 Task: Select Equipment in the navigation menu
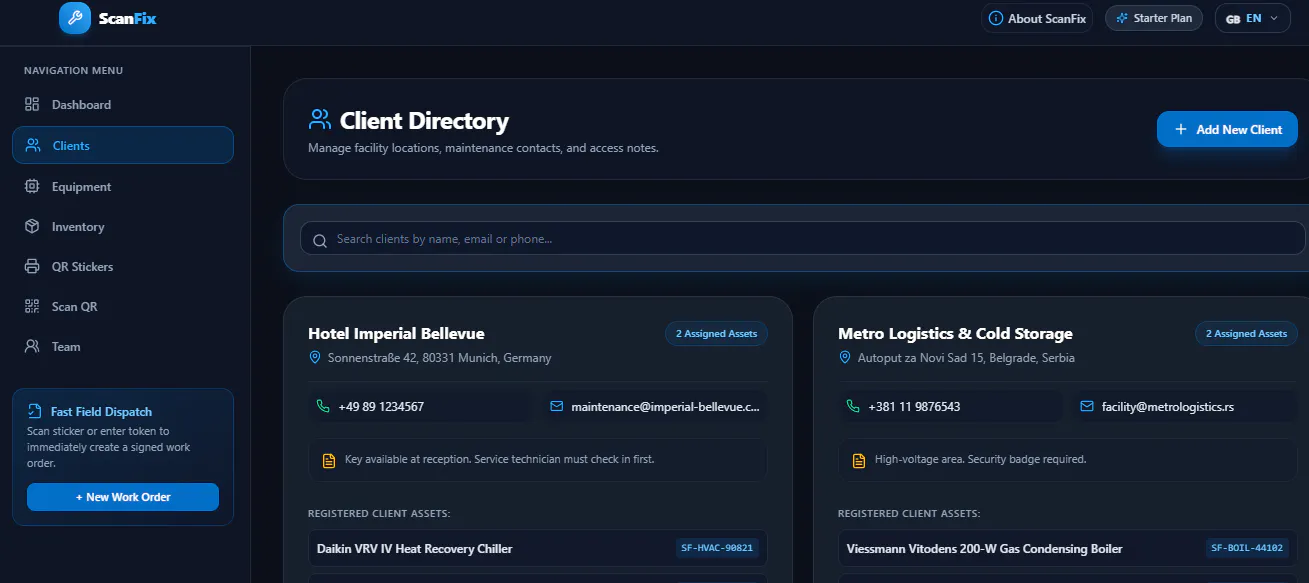coord(123,186)
